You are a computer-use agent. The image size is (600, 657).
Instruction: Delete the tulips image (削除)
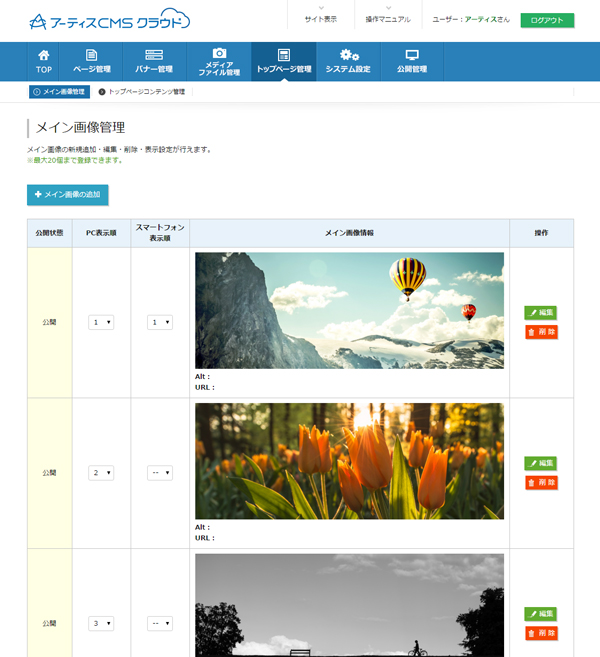[541, 482]
